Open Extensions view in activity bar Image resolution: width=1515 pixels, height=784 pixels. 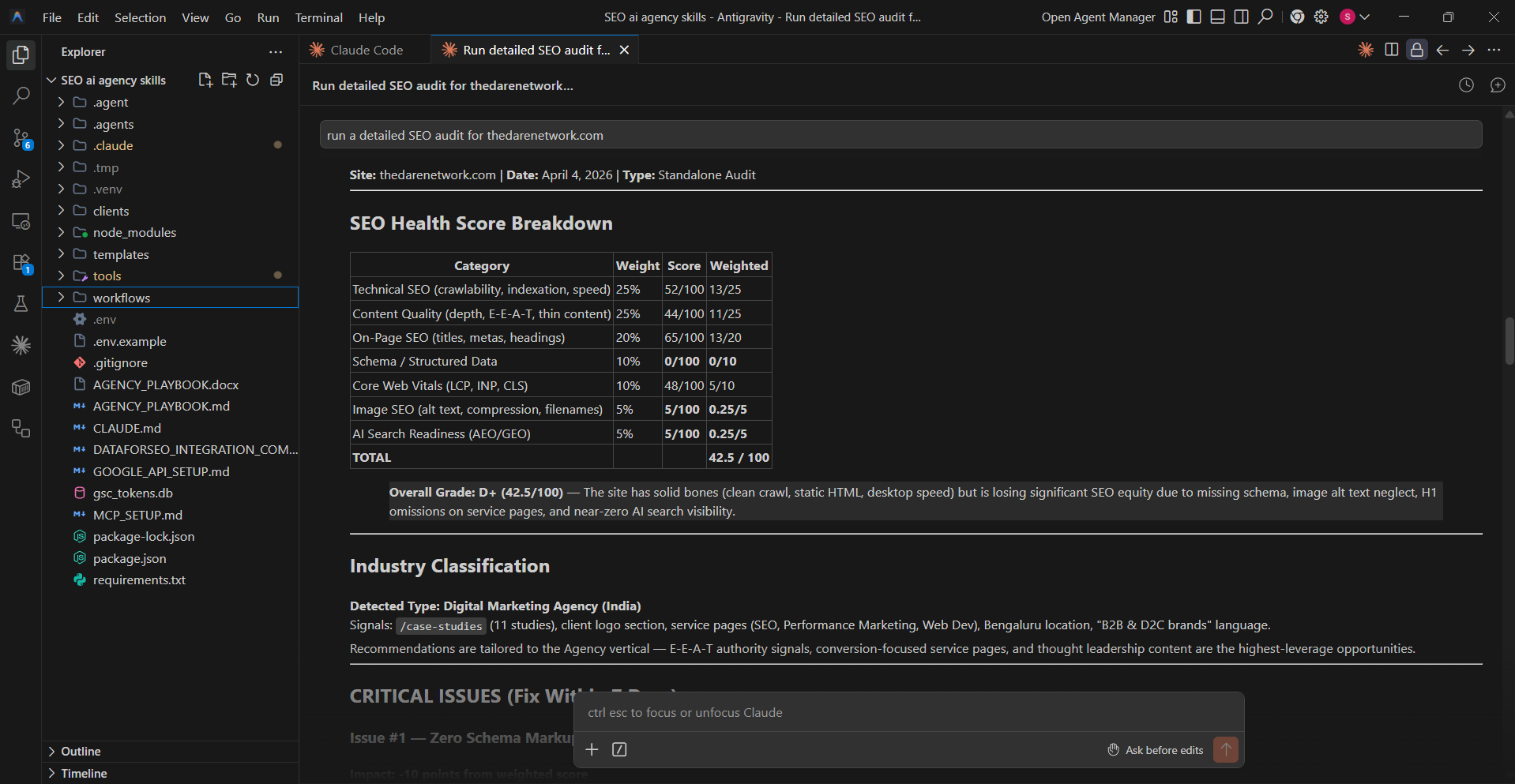[21, 263]
